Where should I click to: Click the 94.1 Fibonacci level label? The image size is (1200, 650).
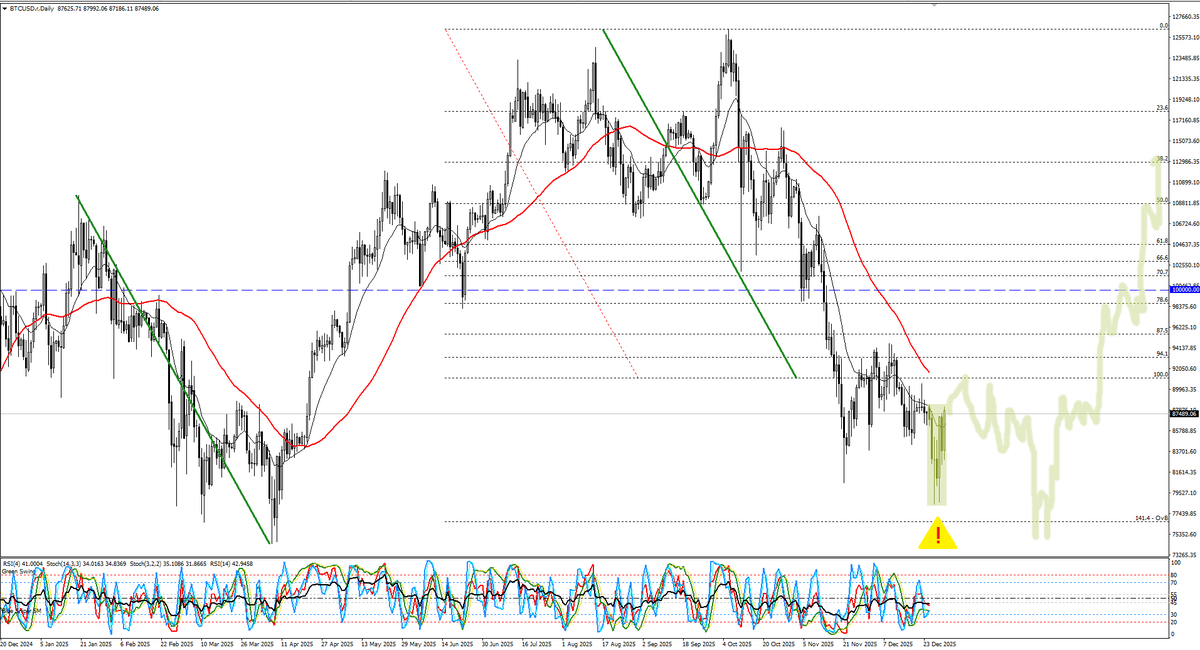(1161, 353)
